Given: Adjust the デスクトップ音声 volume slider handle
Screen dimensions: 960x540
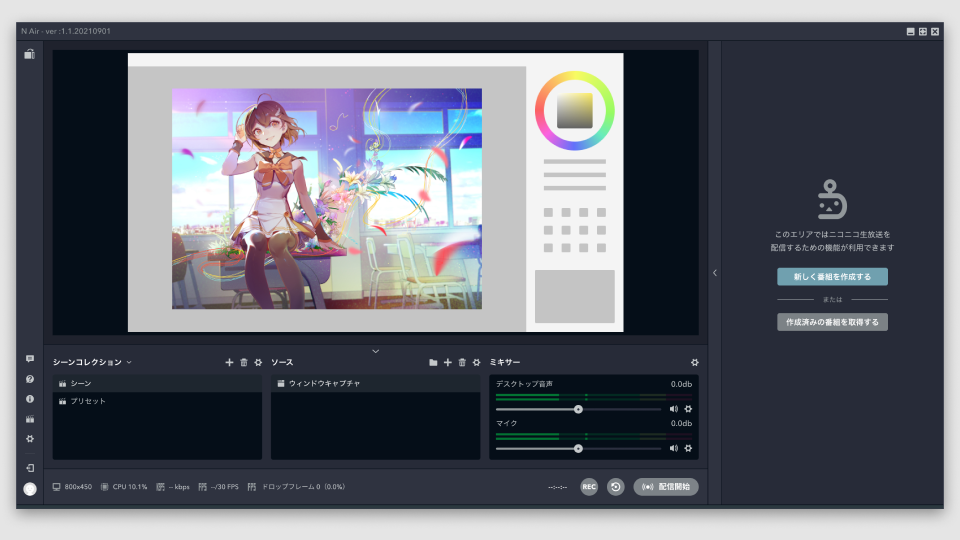Looking at the screenshot, I should coord(578,409).
